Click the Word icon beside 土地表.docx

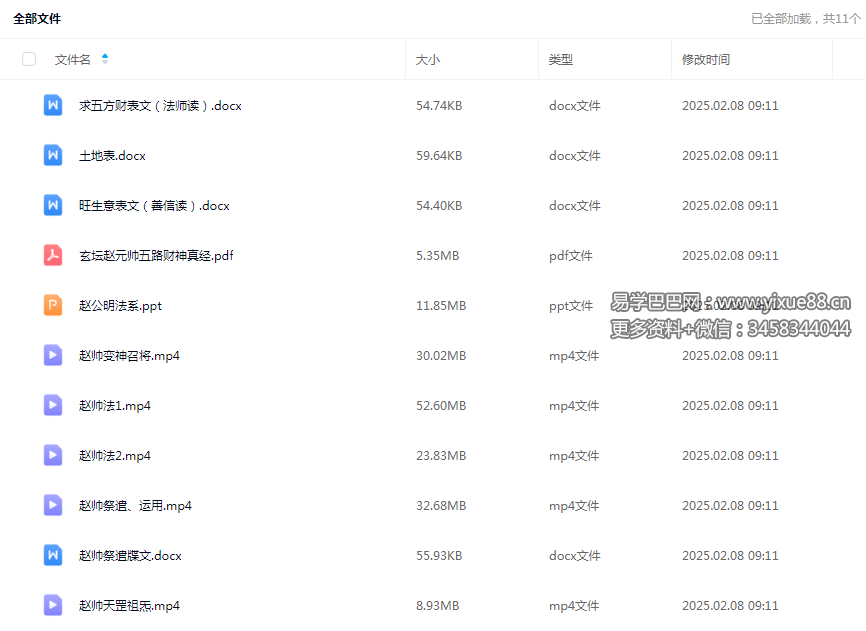tap(53, 155)
